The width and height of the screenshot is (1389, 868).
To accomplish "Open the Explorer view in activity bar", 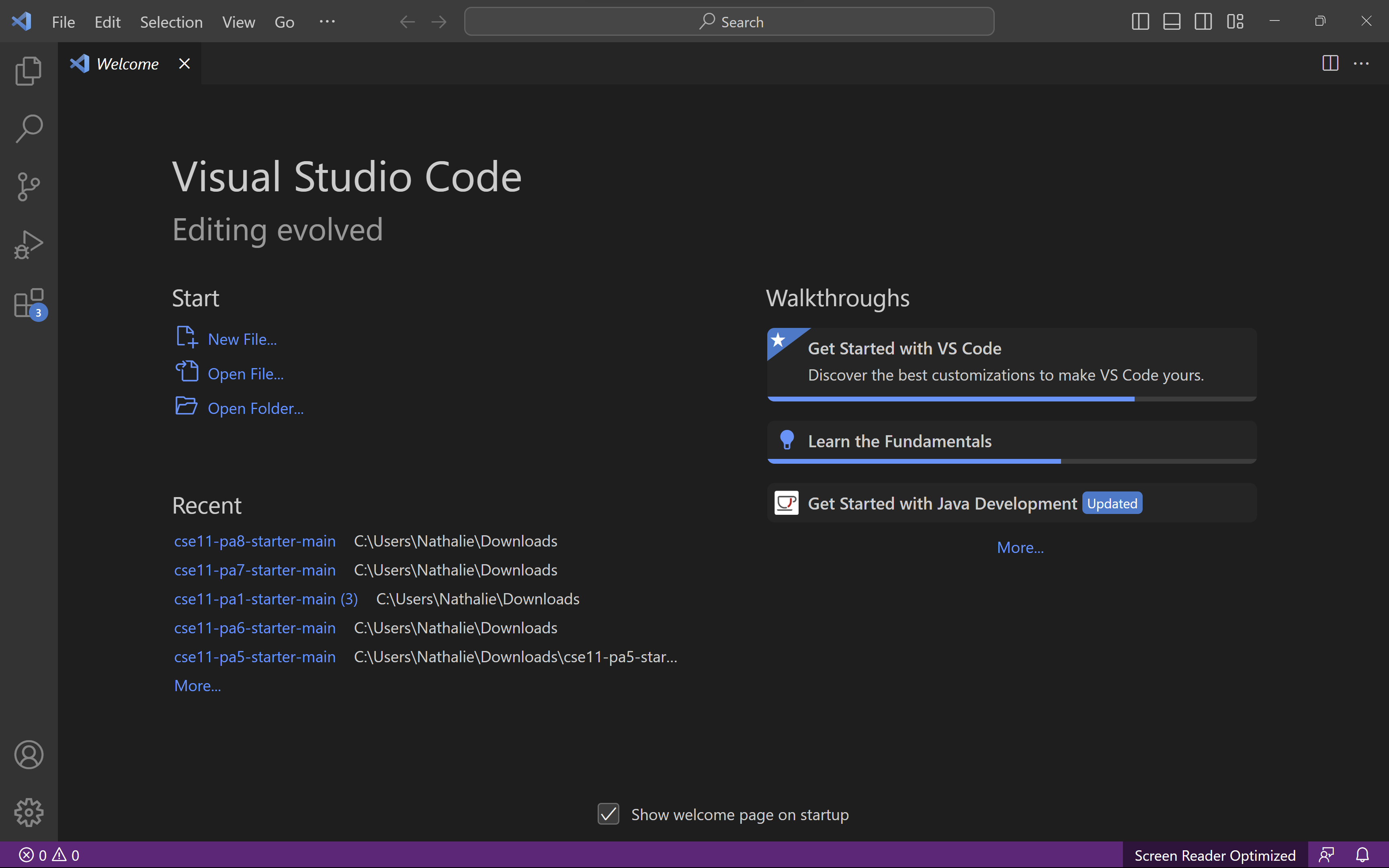I will click(x=29, y=71).
